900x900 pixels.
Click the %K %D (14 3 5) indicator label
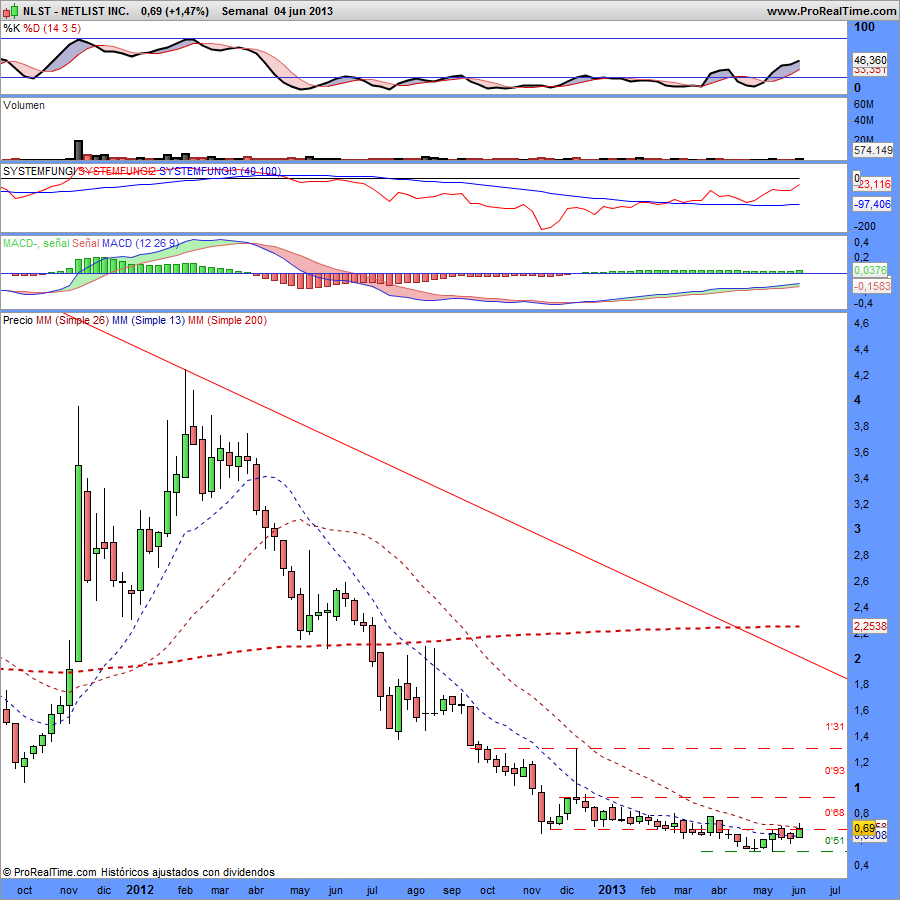point(42,28)
